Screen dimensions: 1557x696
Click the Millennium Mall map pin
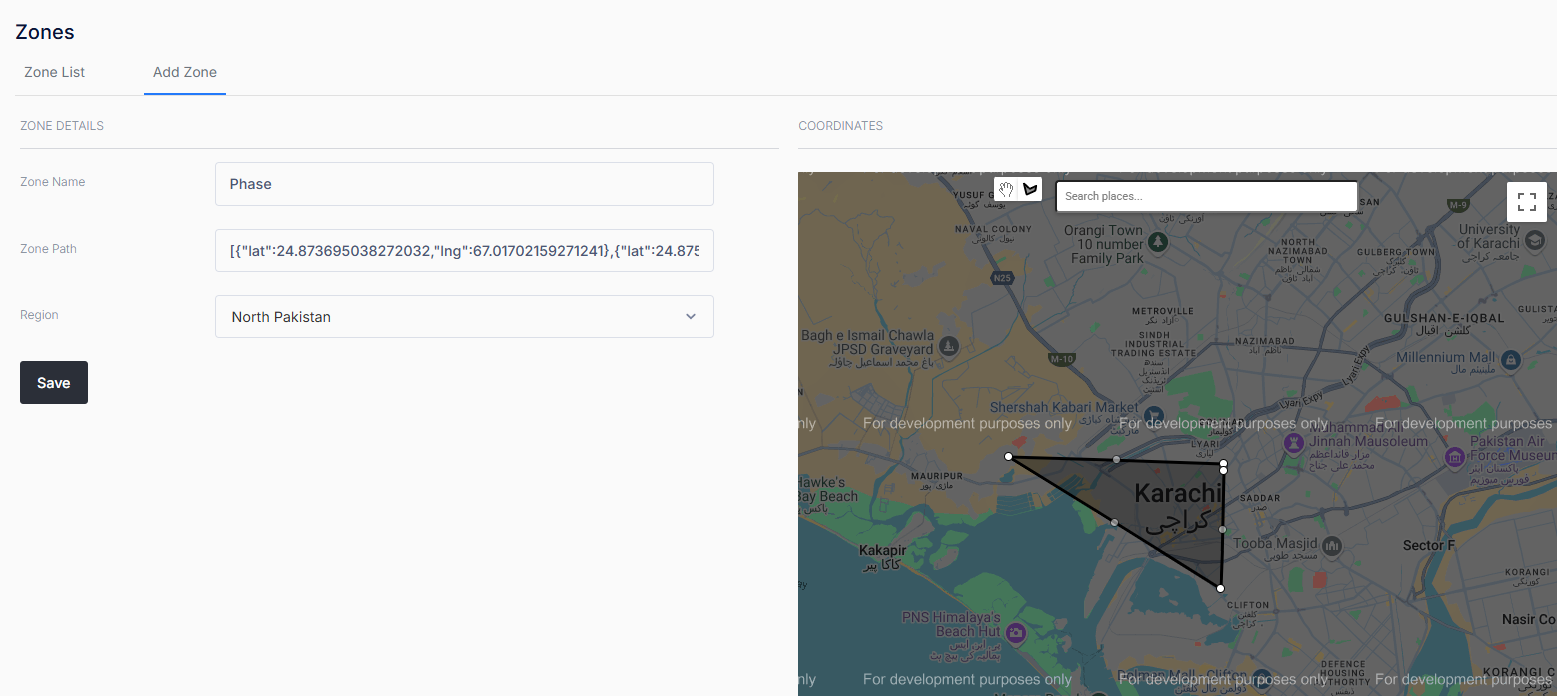[1511, 358]
